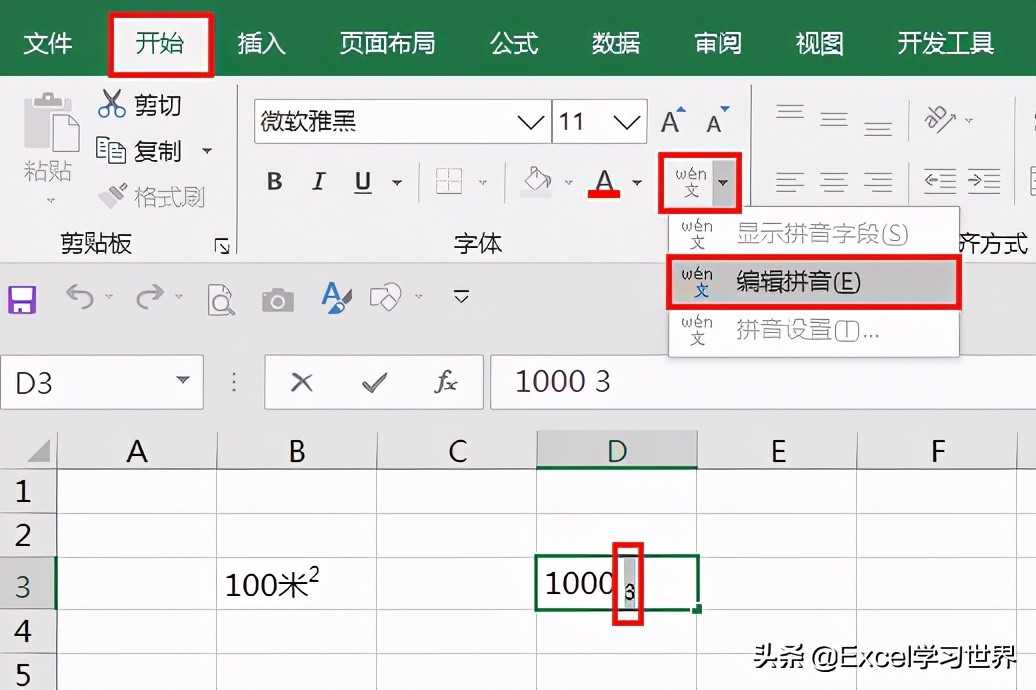Select 显示拼音字段(S) menu item
This screenshot has width=1036, height=690.
point(813,233)
